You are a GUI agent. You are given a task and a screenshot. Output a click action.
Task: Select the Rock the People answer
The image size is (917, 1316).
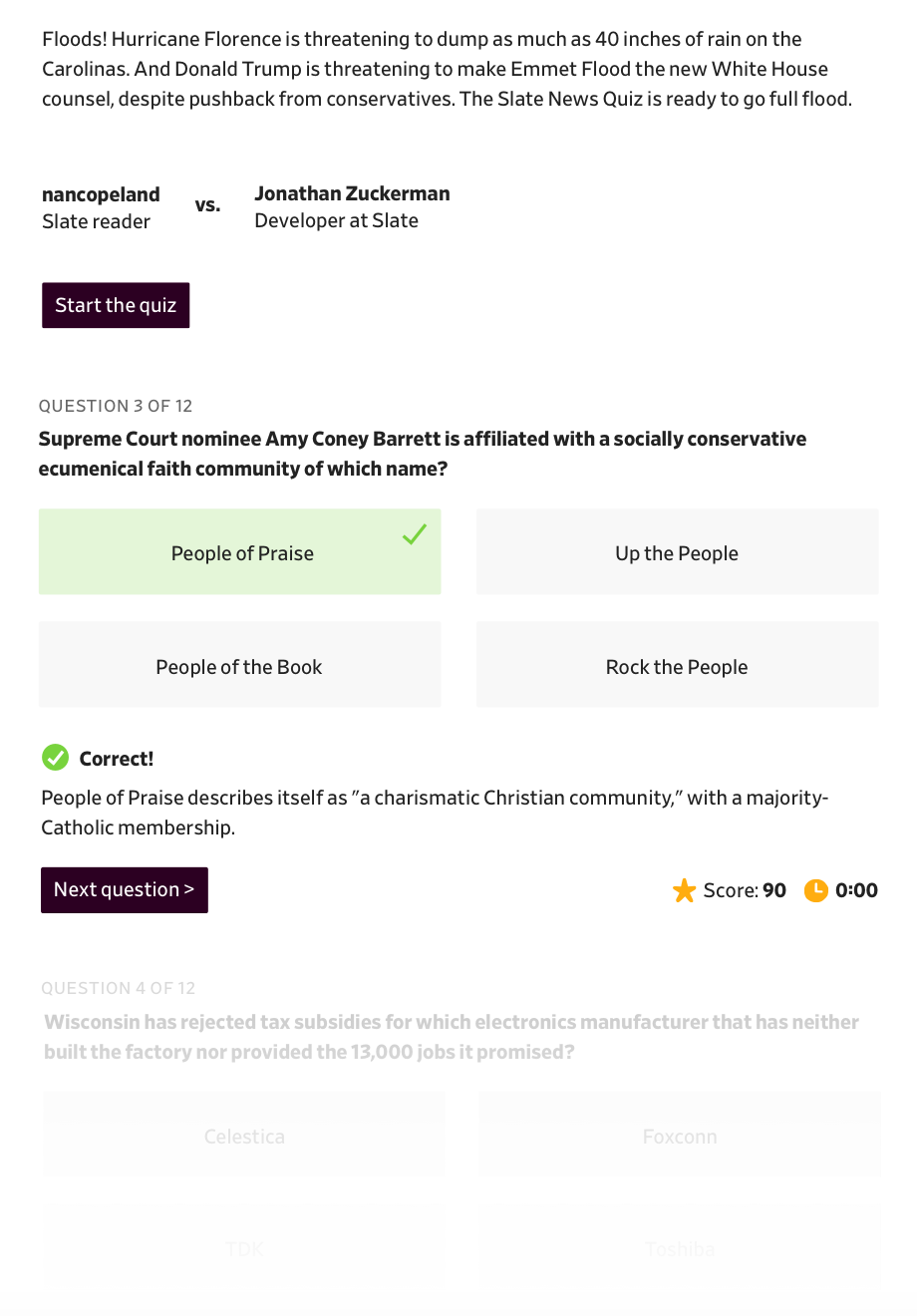click(678, 665)
